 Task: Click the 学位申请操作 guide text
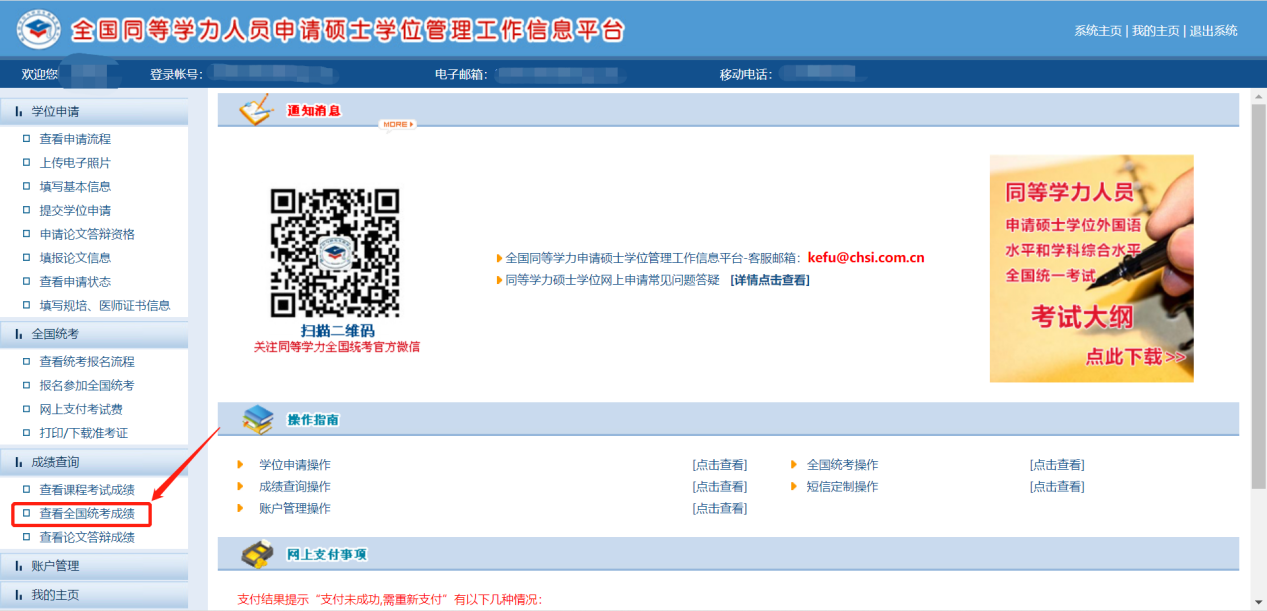click(x=295, y=465)
